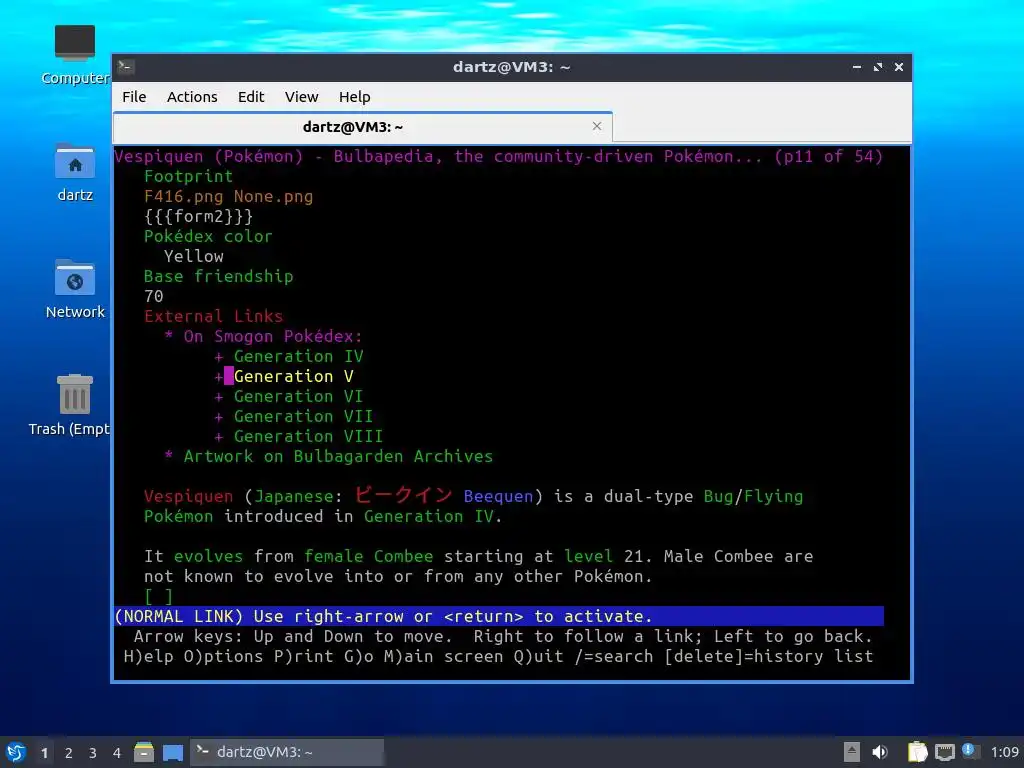Image resolution: width=1024 pixels, height=768 pixels.
Task: Click the Flying type link
Action: 773,496
